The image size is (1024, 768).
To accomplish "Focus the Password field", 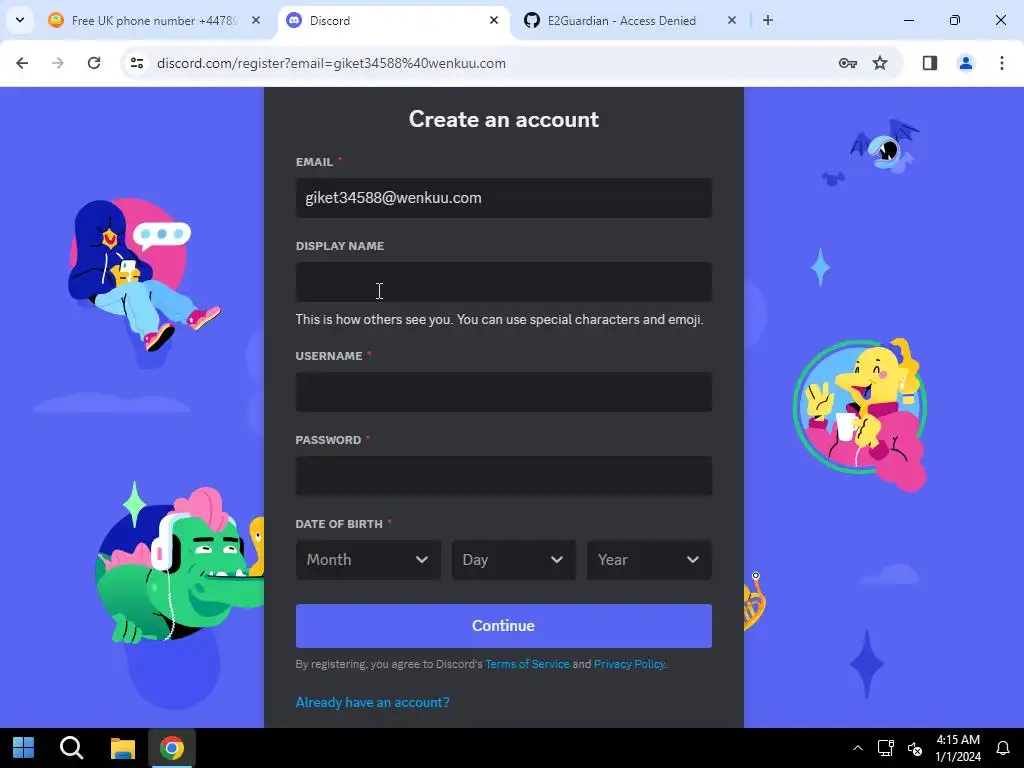I will click(504, 476).
